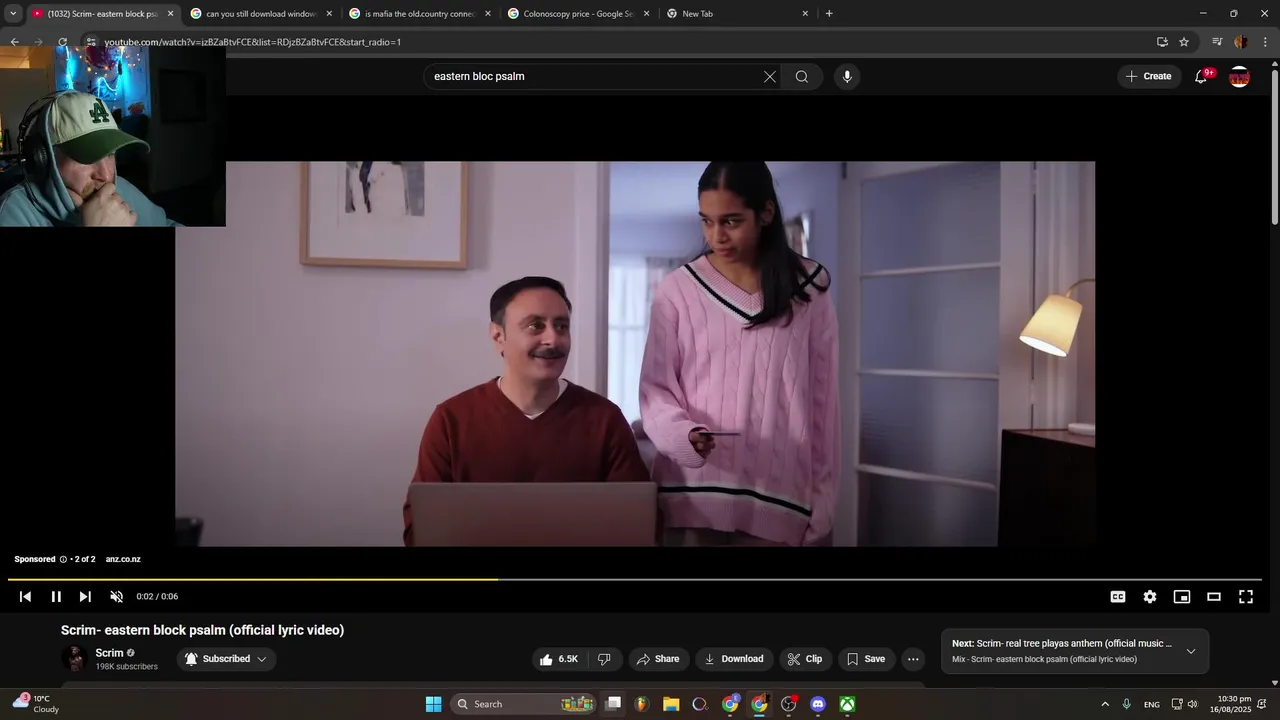Open the ENG input language switcher
Image resolution: width=1280 pixels, height=720 pixels.
coord(1152,704)
